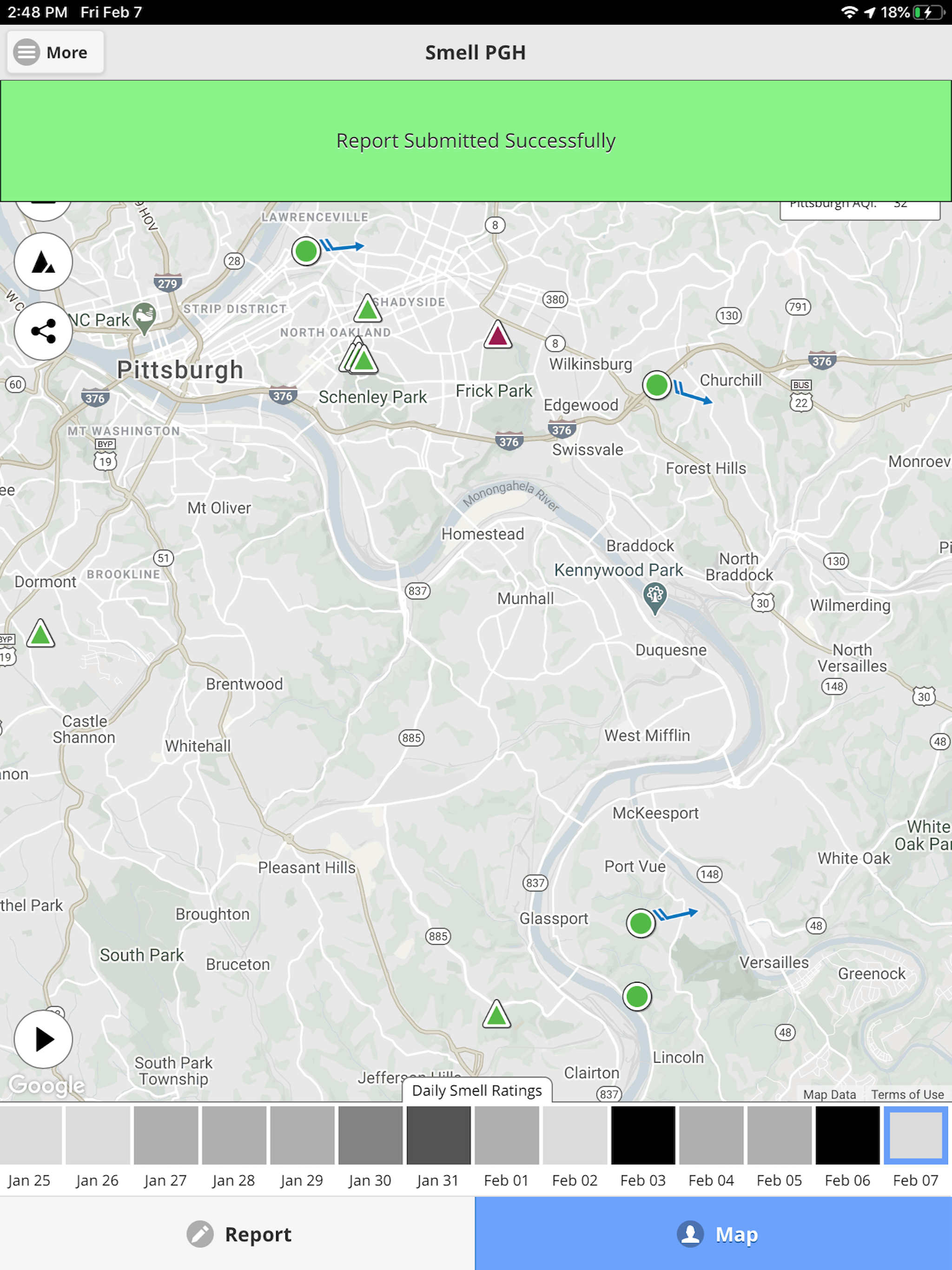Open green smell report triangle near Dormont
952x1270 pixels.
pos(40,633)
